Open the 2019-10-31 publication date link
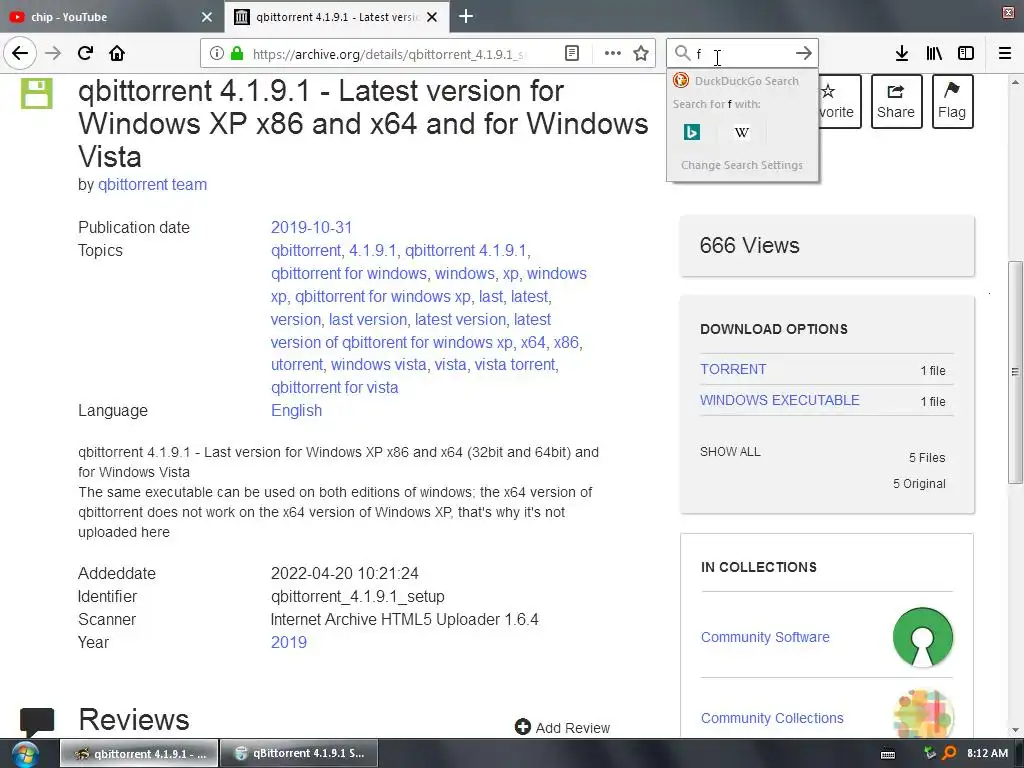Screen dimensions: 1024x768 [312, 227]
